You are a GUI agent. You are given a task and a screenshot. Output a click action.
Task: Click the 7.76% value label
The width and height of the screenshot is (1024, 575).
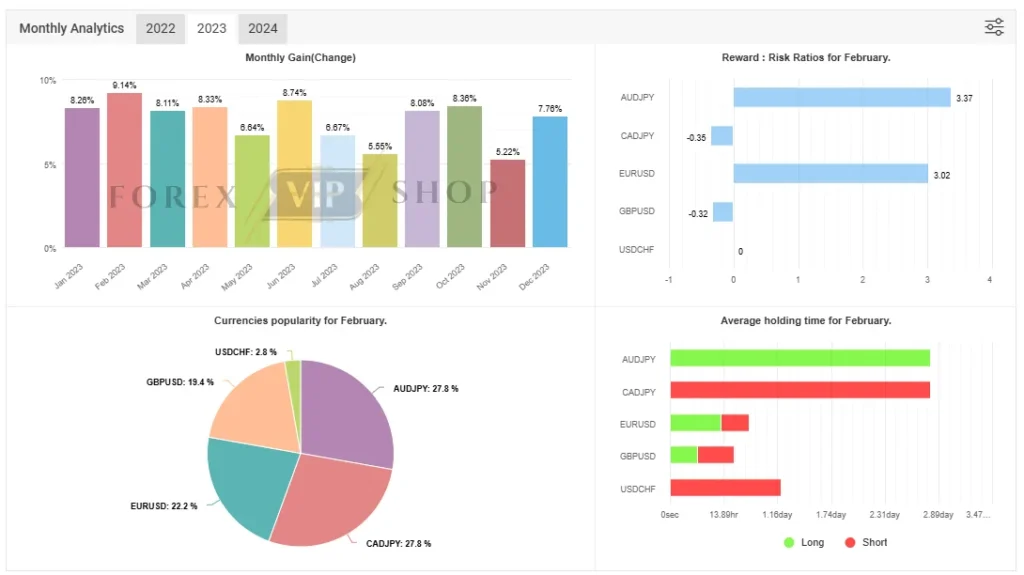click(550, 109)
